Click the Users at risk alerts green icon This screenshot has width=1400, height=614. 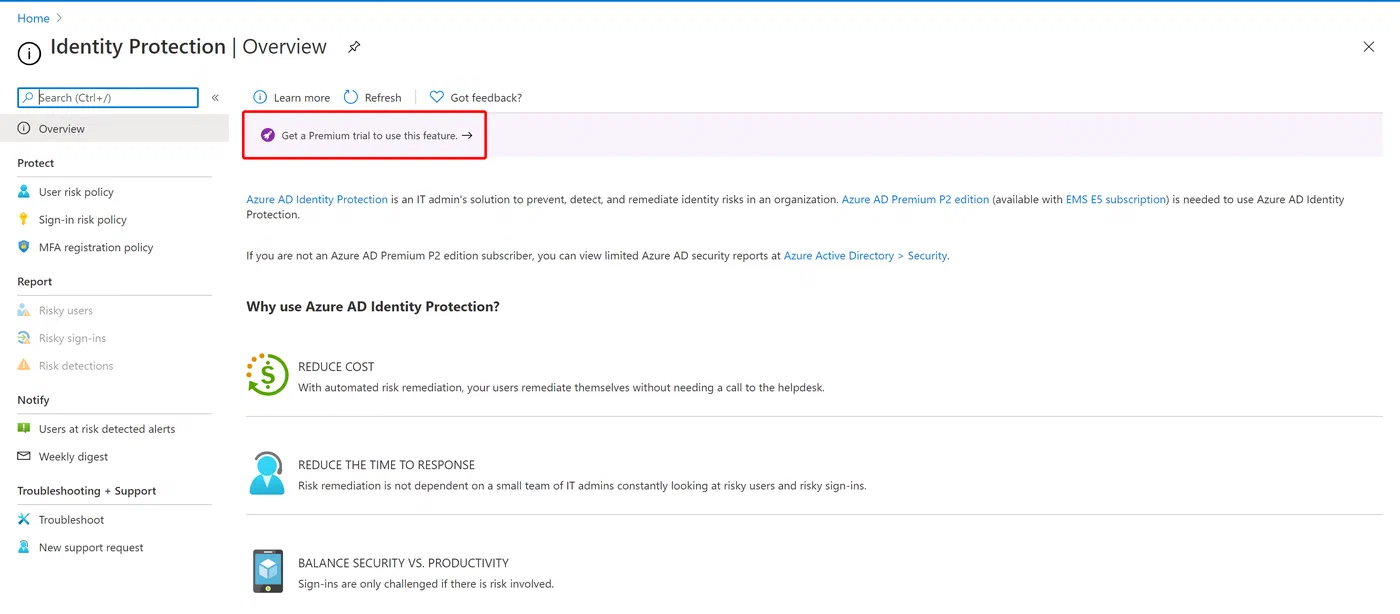pyautogui.click(x=24, y=428)
